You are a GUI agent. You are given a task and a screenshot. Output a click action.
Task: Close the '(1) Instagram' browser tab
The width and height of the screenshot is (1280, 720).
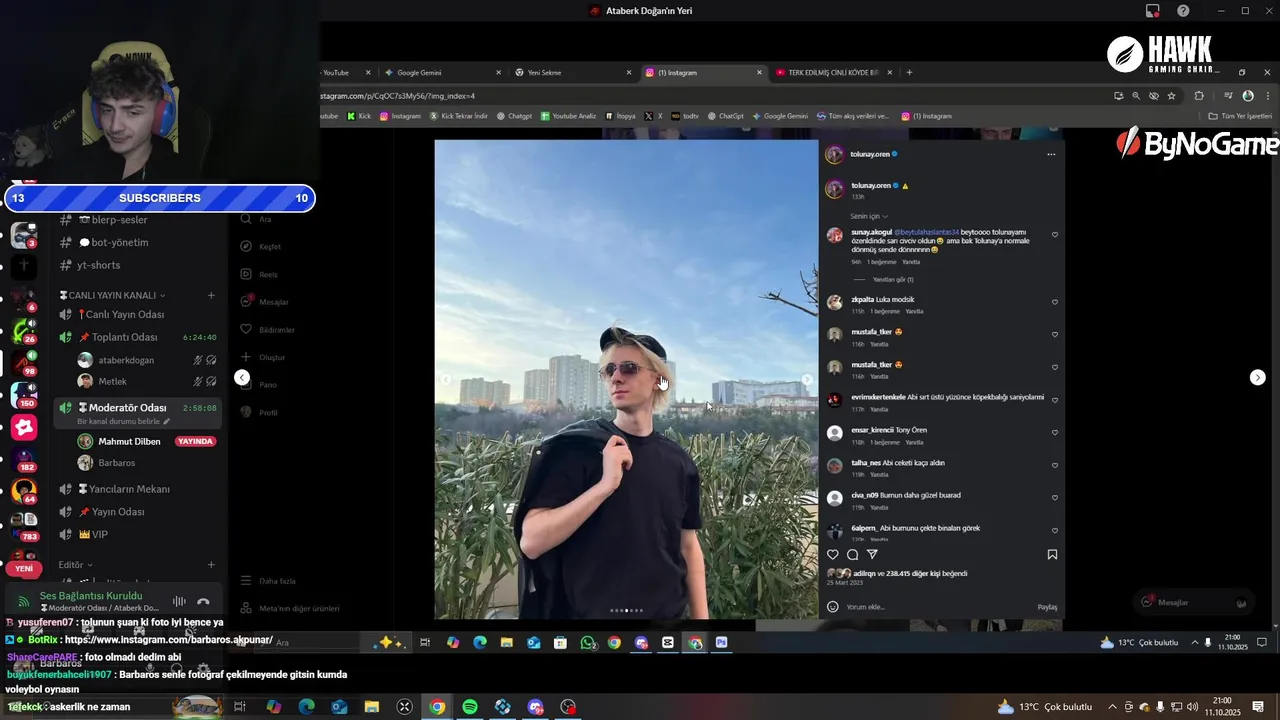(759, 72)
